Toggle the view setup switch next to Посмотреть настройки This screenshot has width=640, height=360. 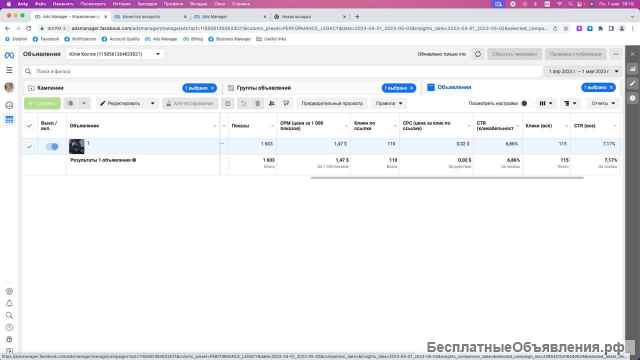click(524, 103)
